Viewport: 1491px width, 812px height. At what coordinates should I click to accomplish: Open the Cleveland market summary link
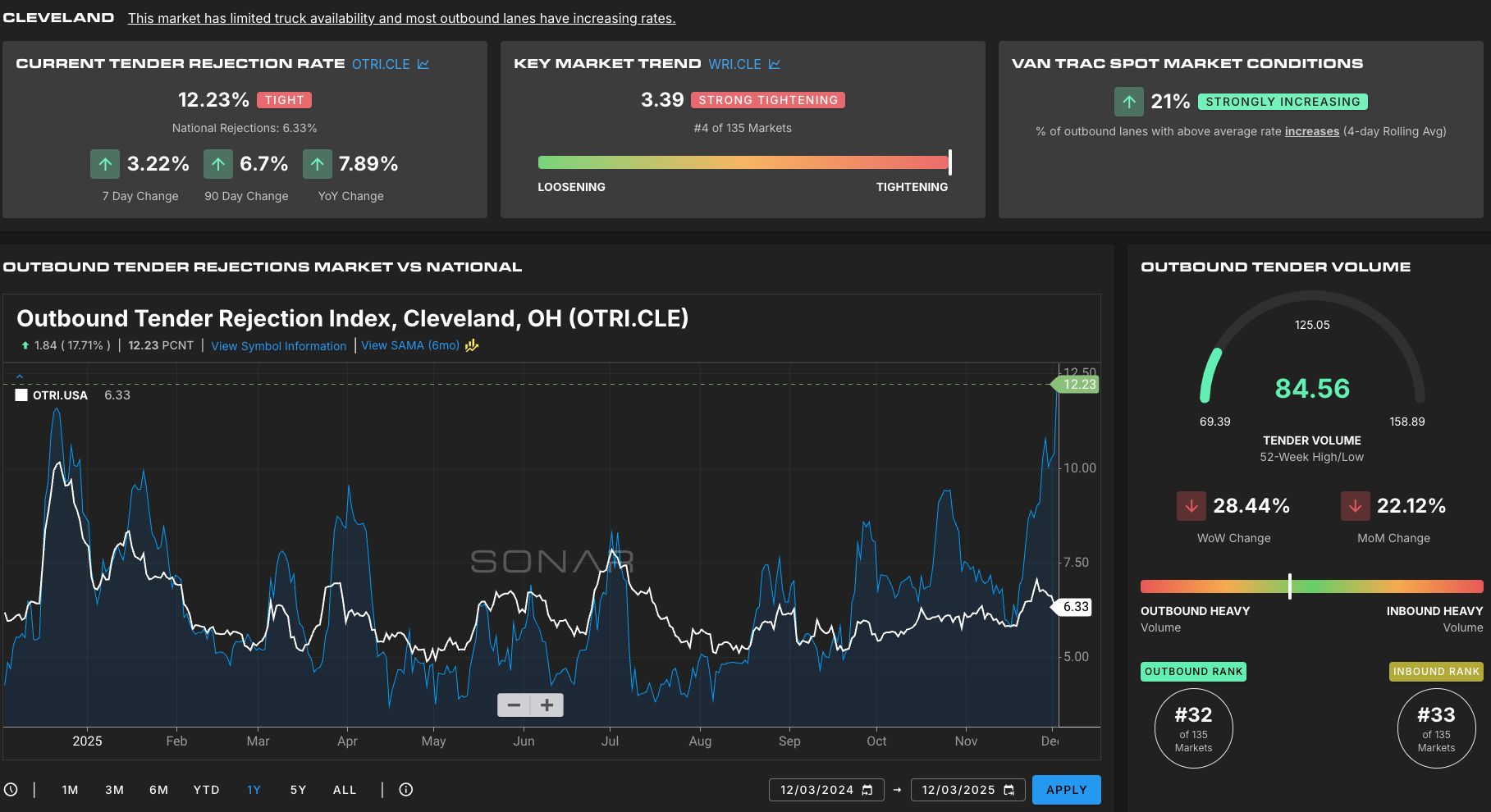tap(401, 18)
